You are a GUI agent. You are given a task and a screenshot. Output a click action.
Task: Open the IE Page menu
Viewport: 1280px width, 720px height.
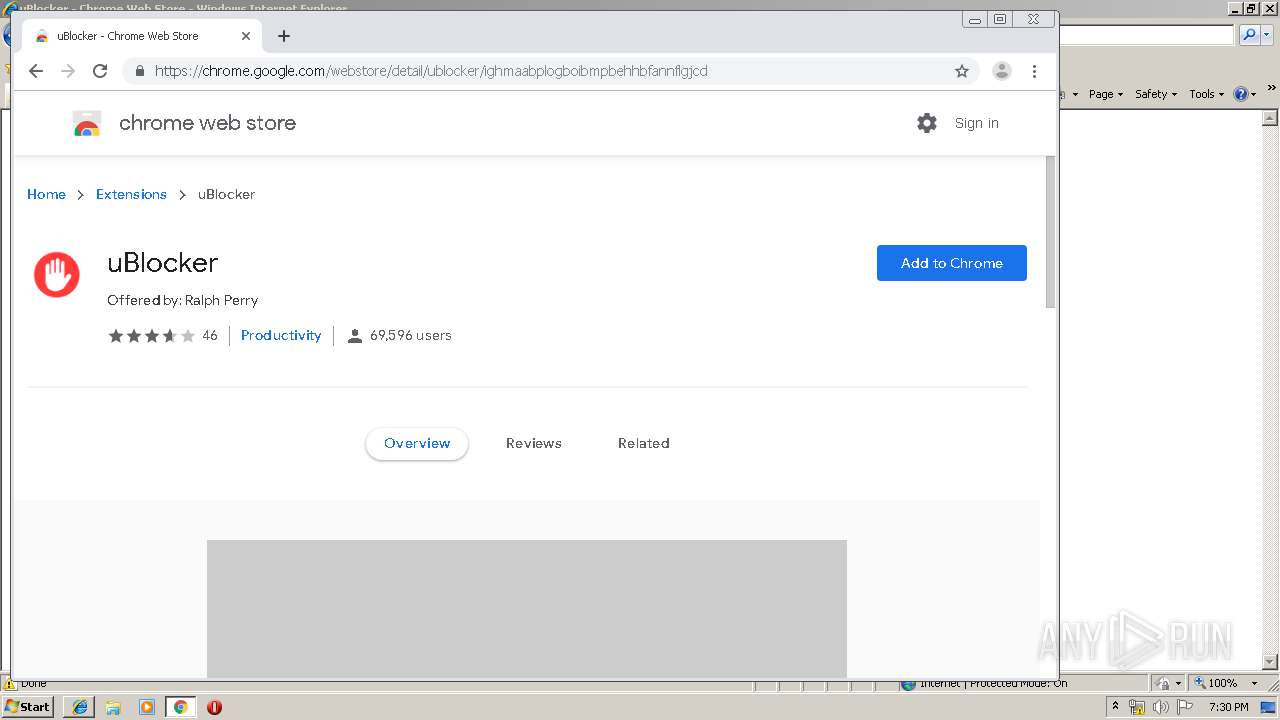[x=1106, y=94]
